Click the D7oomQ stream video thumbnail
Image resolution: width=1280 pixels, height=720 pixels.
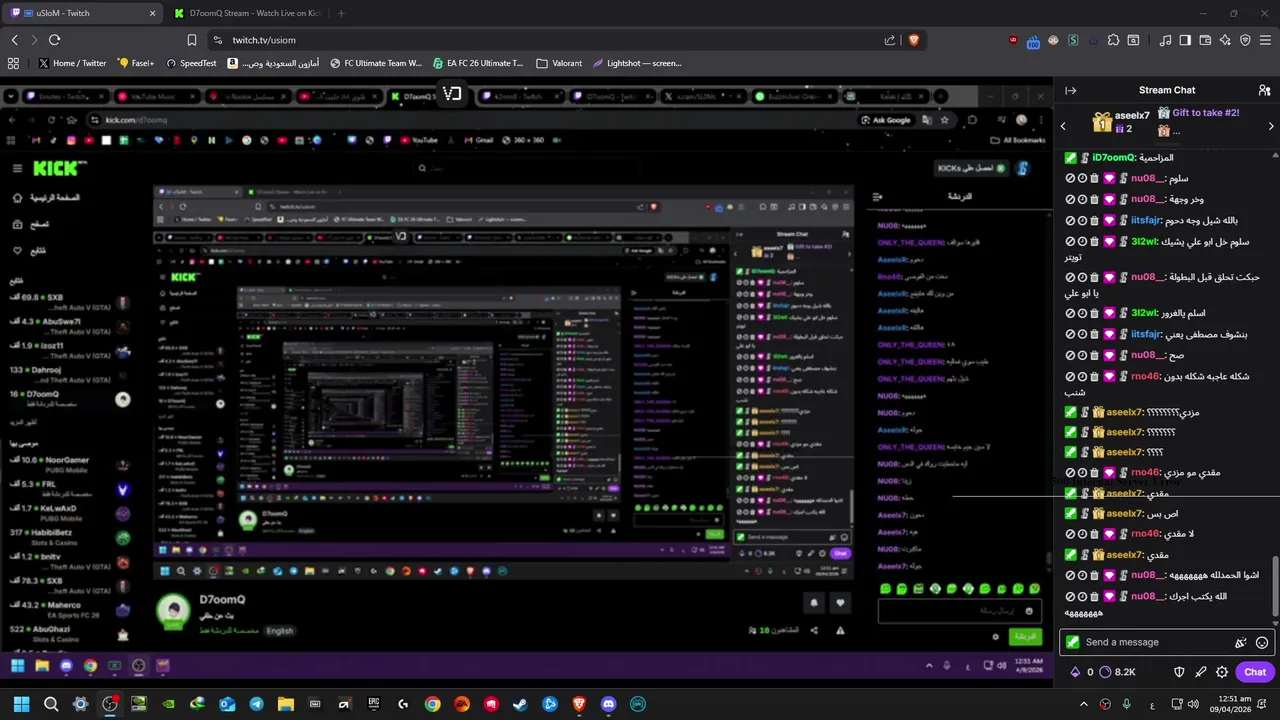(x=503, y=381)
